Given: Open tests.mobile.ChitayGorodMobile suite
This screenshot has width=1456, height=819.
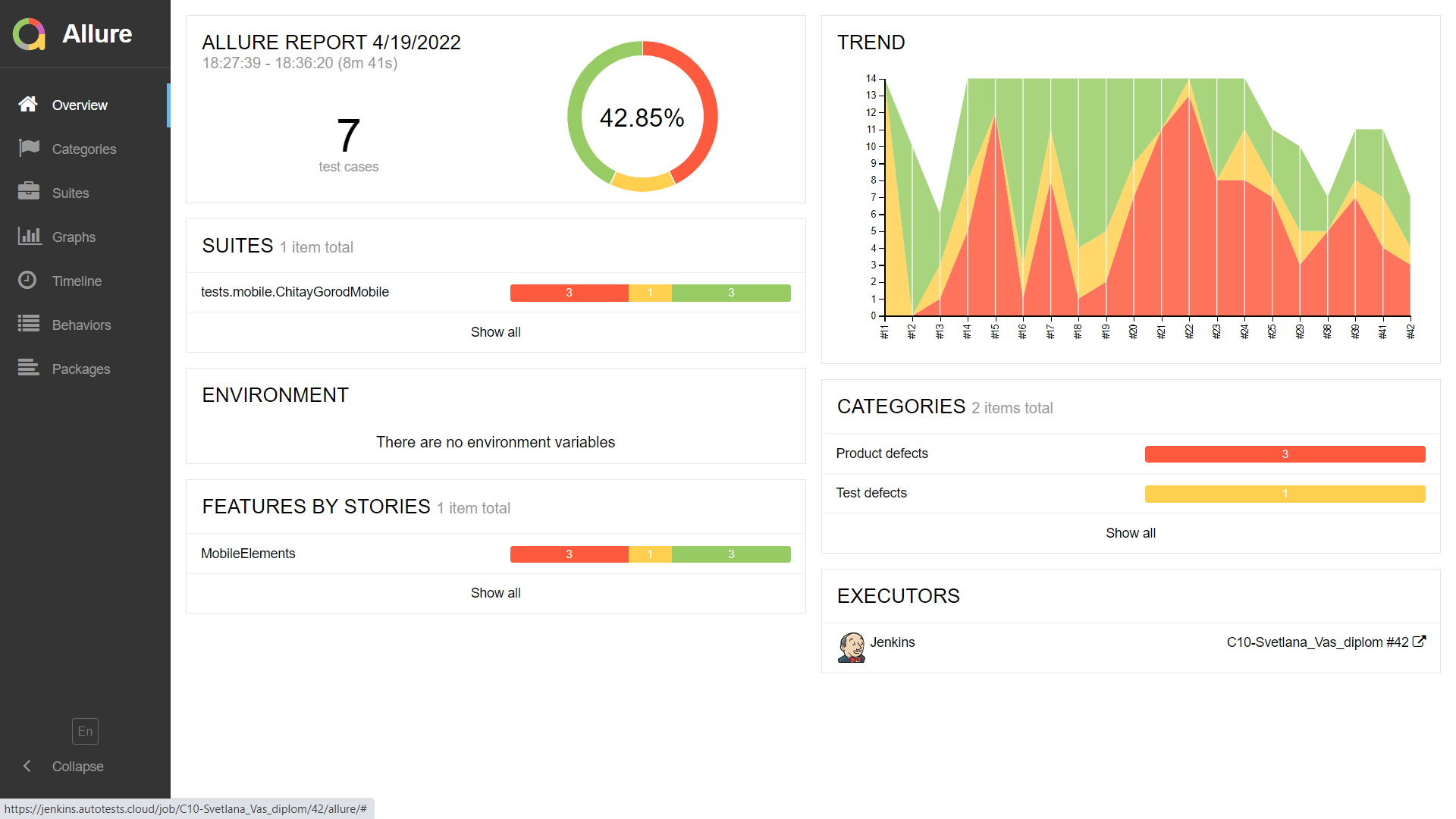Looking at the screenshot, I should pyautogui.click(x=295, y=292).
